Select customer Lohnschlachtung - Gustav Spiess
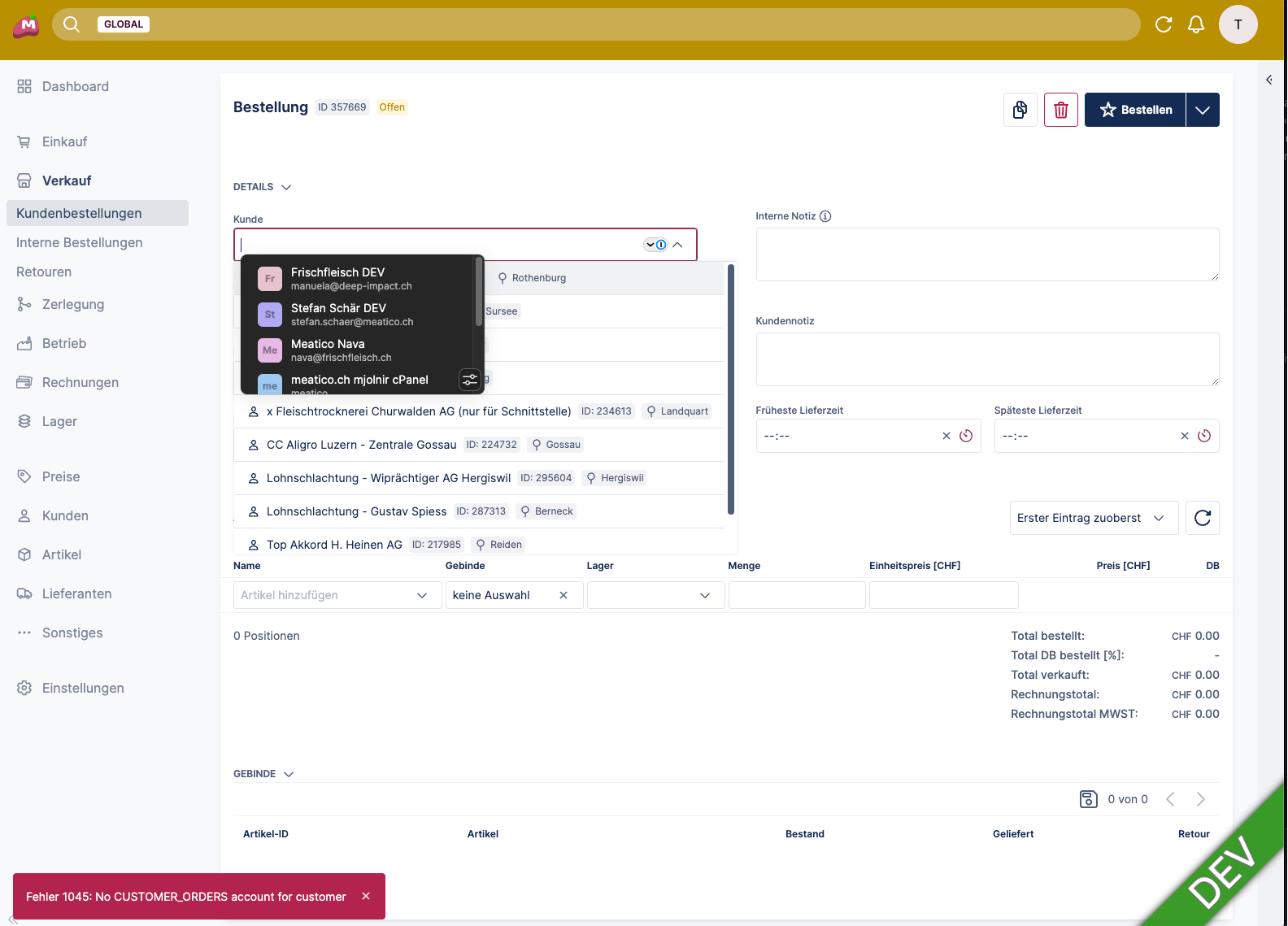The image size is (1288, 926). coord(356,511)
